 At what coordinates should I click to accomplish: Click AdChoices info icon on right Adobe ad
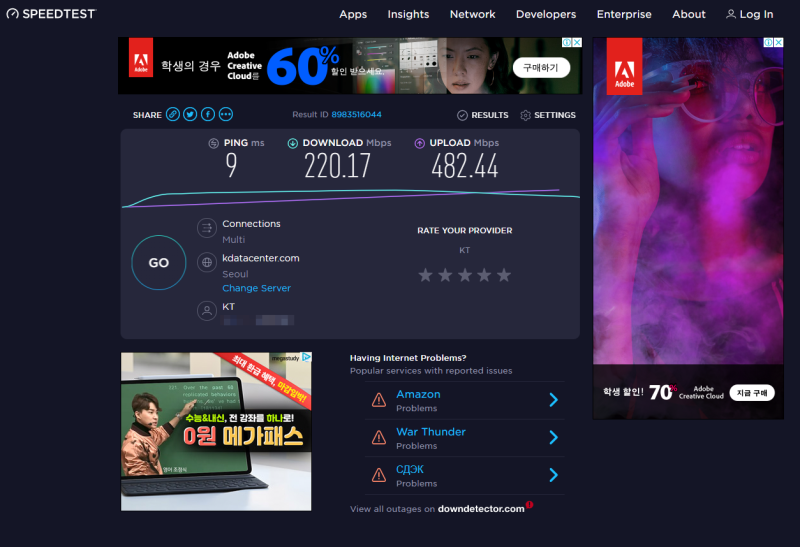click(x=768, y=42)
